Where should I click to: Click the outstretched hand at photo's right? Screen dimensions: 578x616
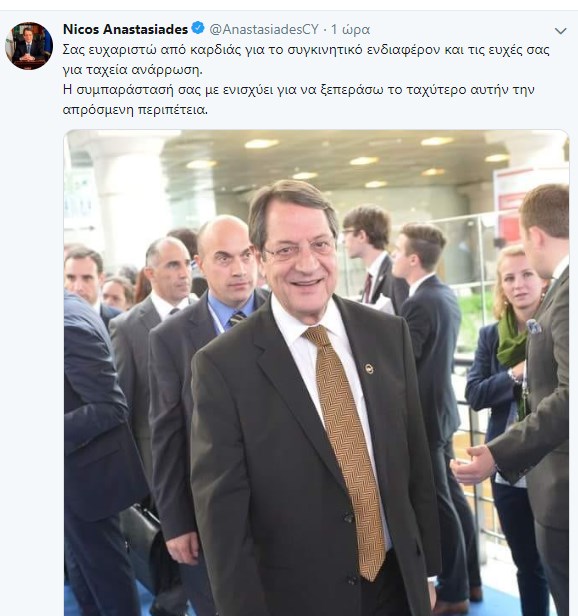473,464
